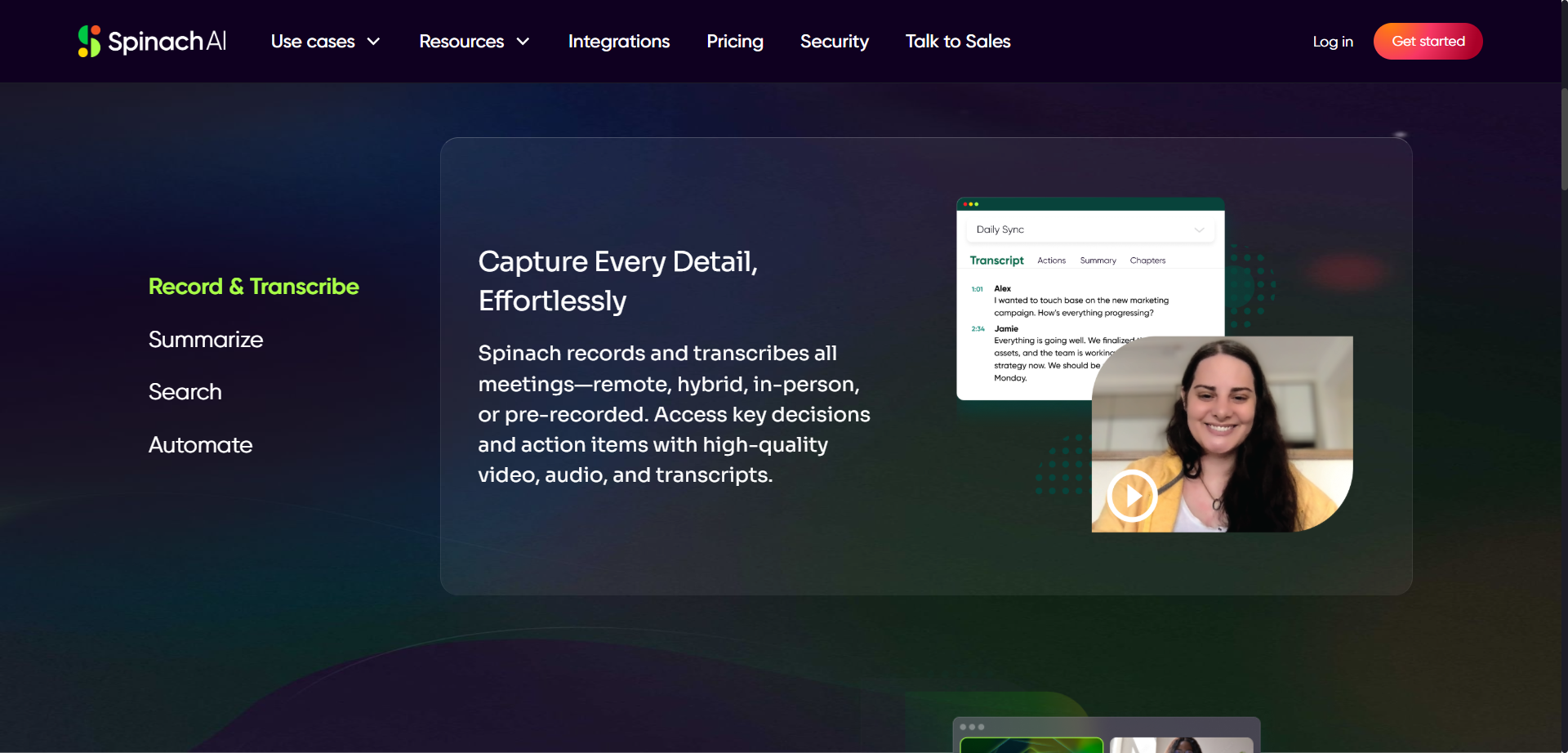The height and width of the screenshot is (753, 1568).
Task: Click the Log in link
Action: coord(1333,42)
